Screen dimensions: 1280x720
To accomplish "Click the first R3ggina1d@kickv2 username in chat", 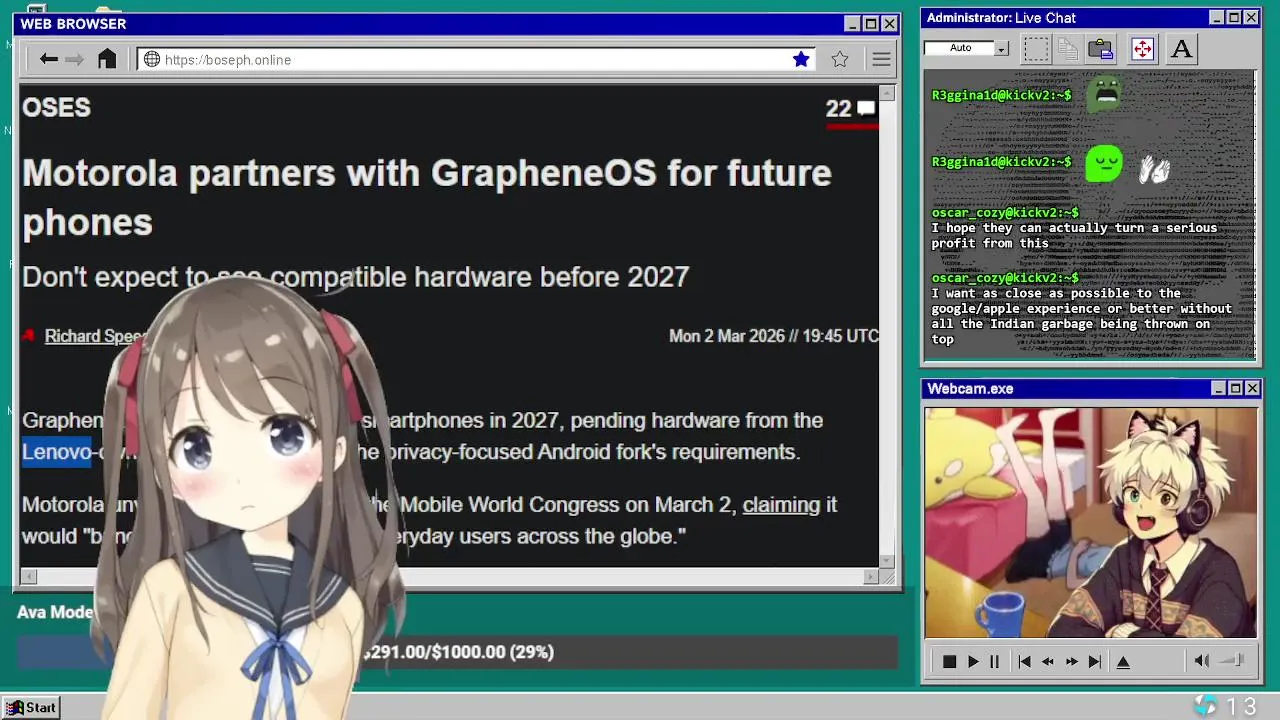I will 1001,95.
